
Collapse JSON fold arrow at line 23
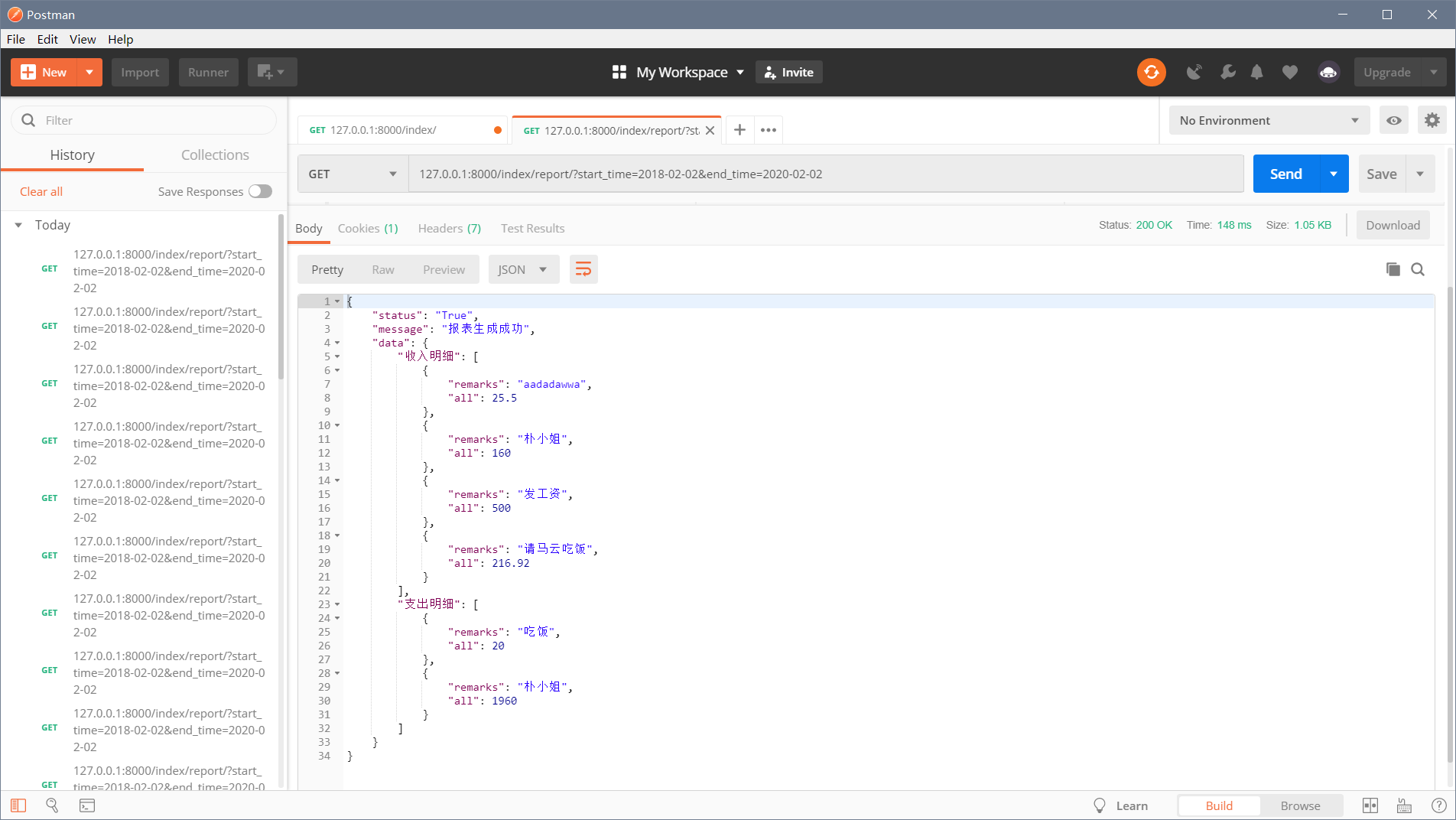pos(337,604)
